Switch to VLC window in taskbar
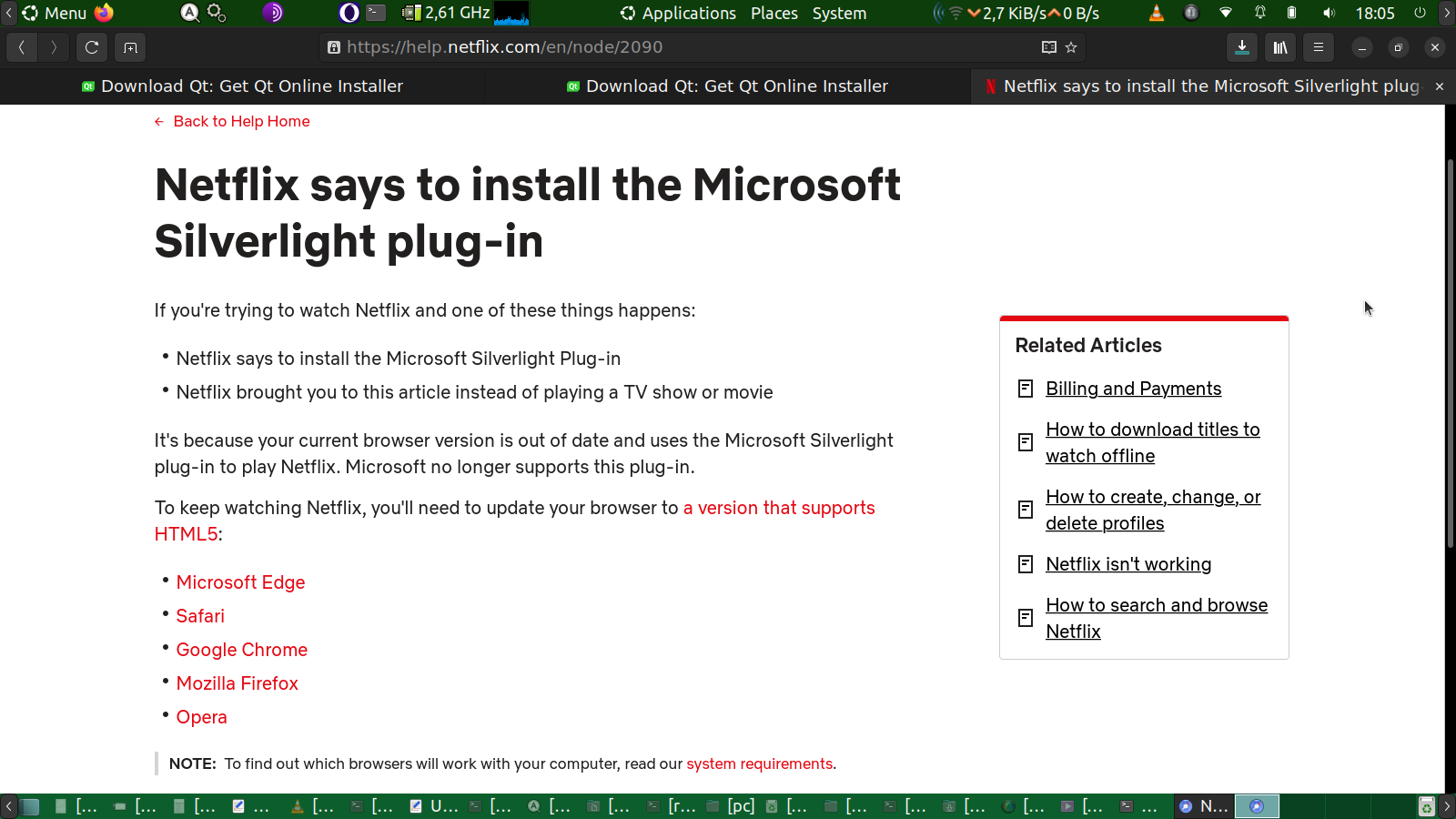1456x819 pixels. pos(312,806)
